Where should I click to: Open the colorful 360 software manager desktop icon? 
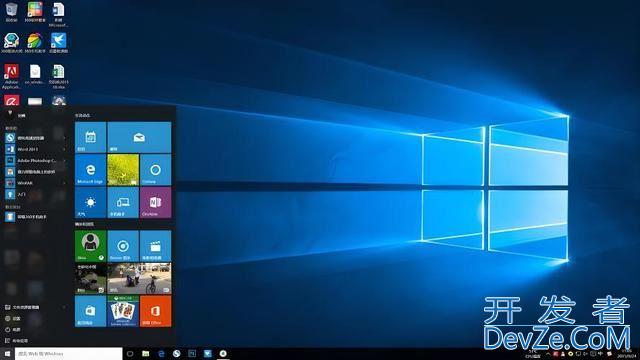coord(35,12)
